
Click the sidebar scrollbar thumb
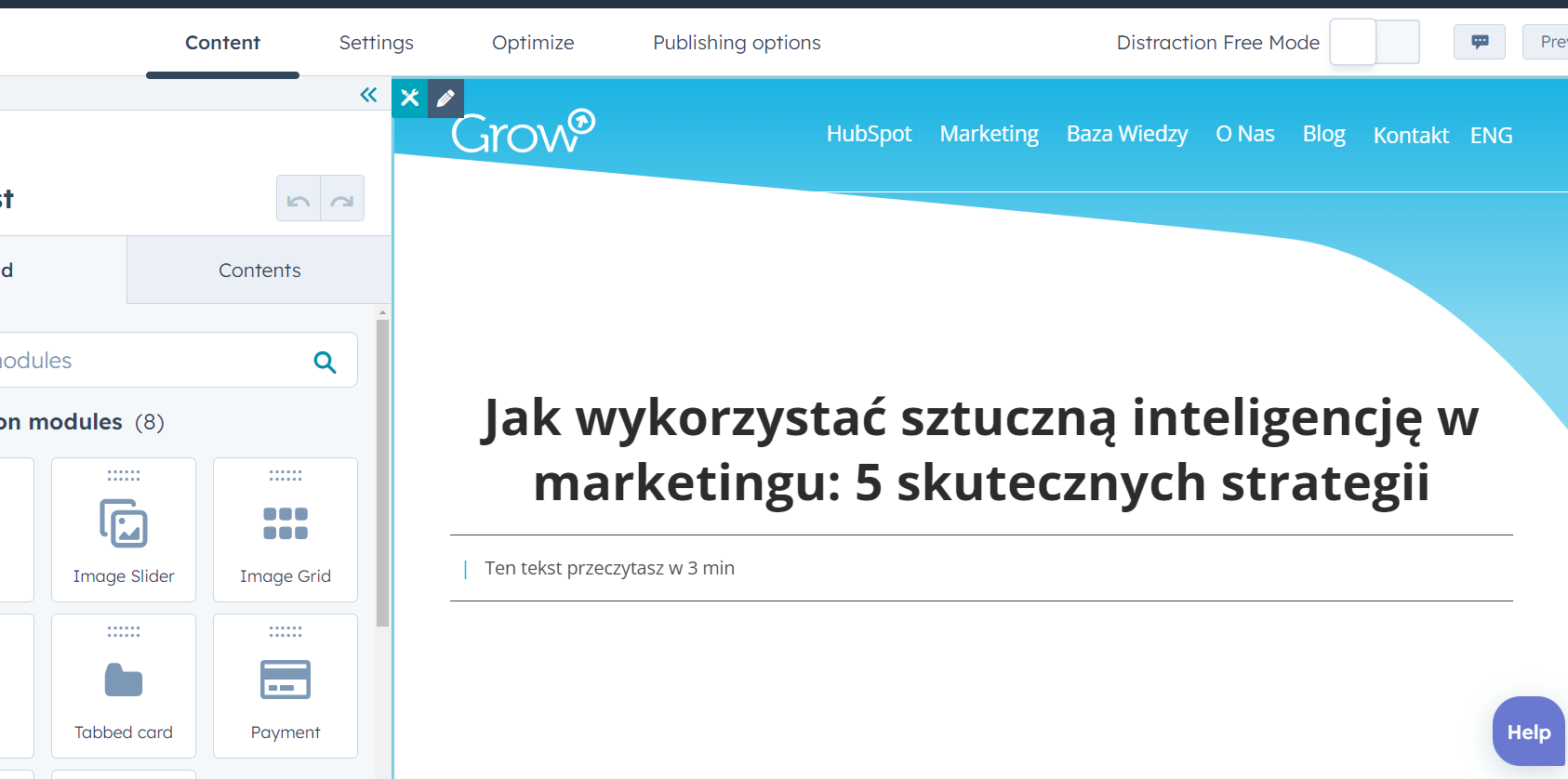(382, 472)
